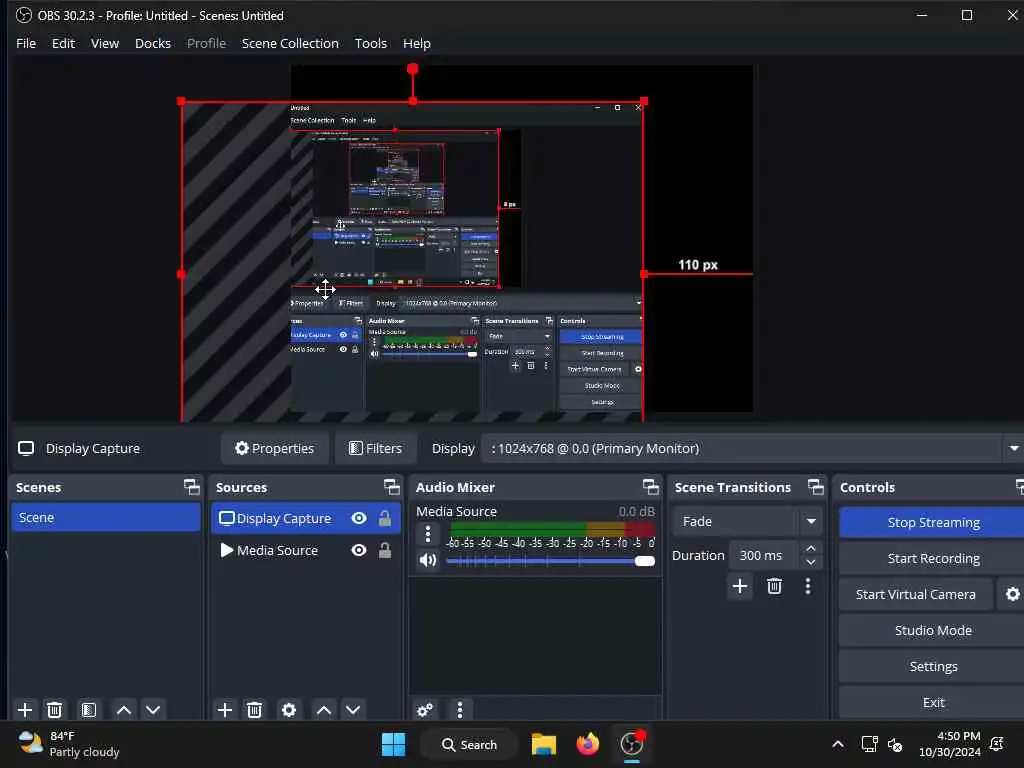Click the Stop Streaming button
Viewport: 1024px width, 768px height.
pos(933,522)
